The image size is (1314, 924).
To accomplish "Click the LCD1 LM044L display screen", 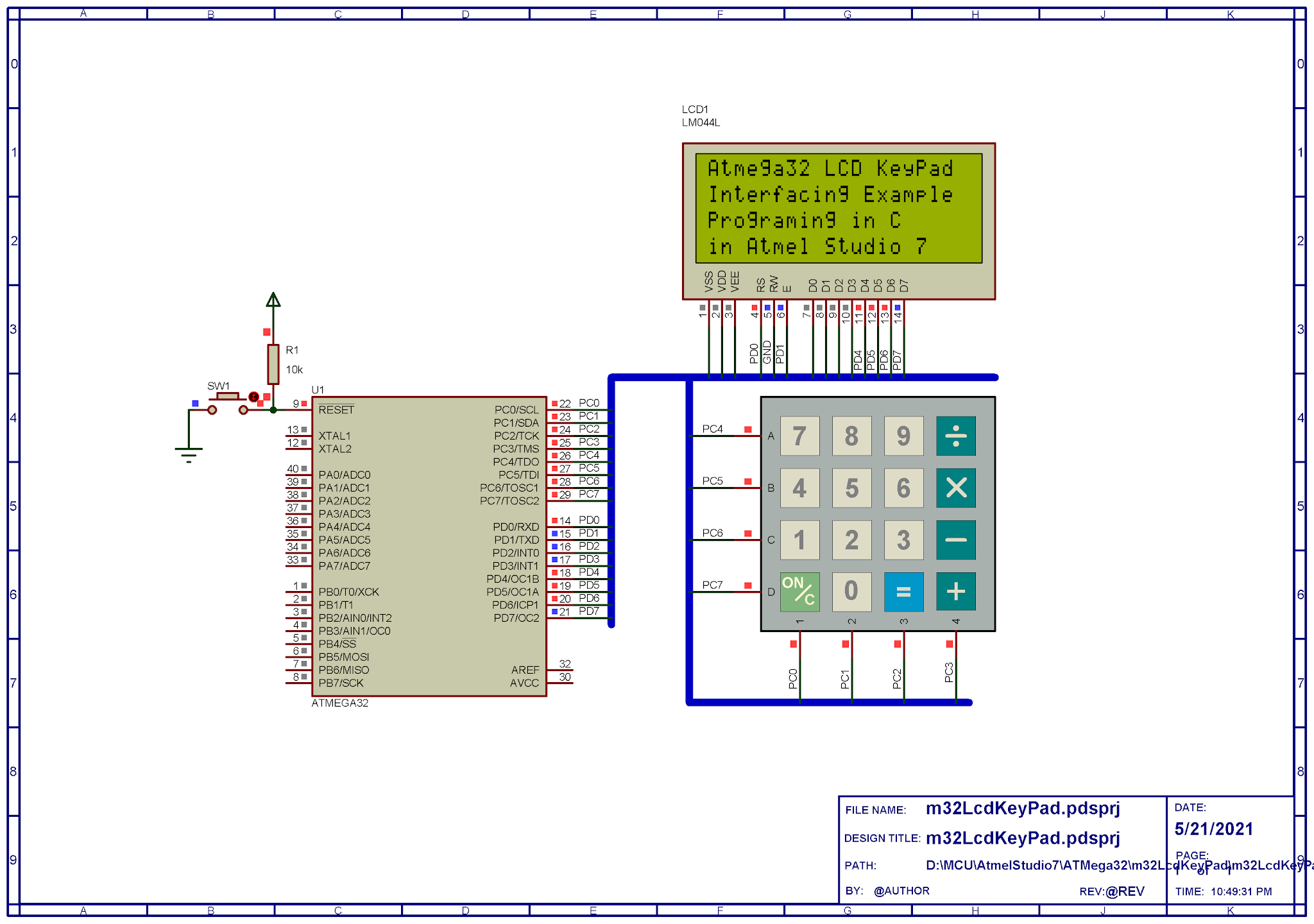I will tap(839, 208).
